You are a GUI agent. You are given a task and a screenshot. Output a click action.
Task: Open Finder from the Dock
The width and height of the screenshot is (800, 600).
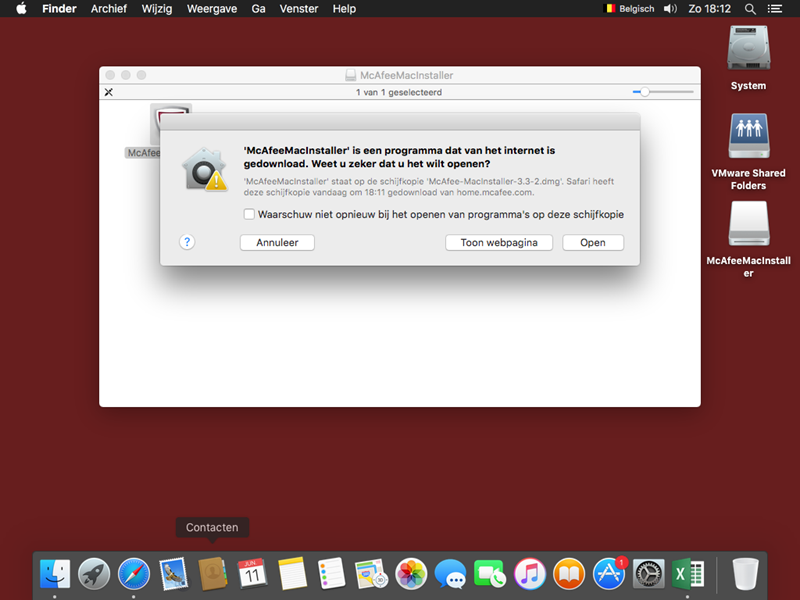[55, 573]
